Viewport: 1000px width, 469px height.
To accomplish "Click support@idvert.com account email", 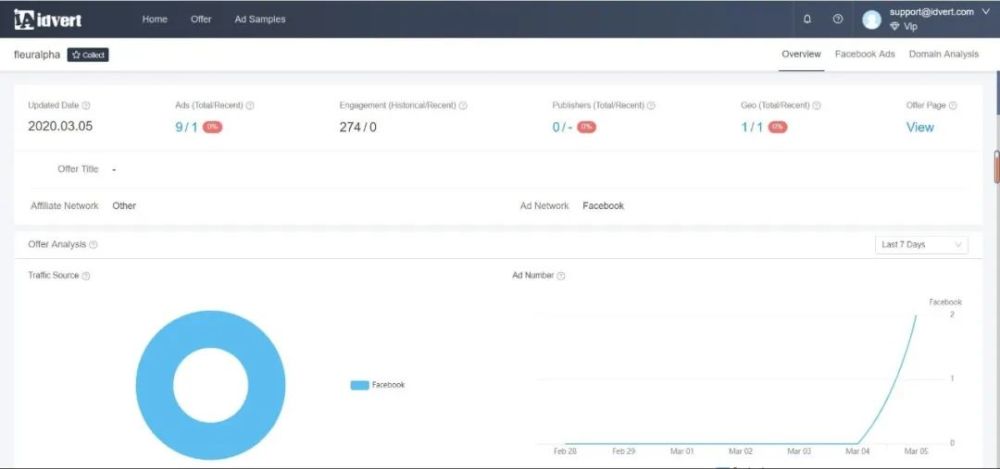I will [931, 11].
